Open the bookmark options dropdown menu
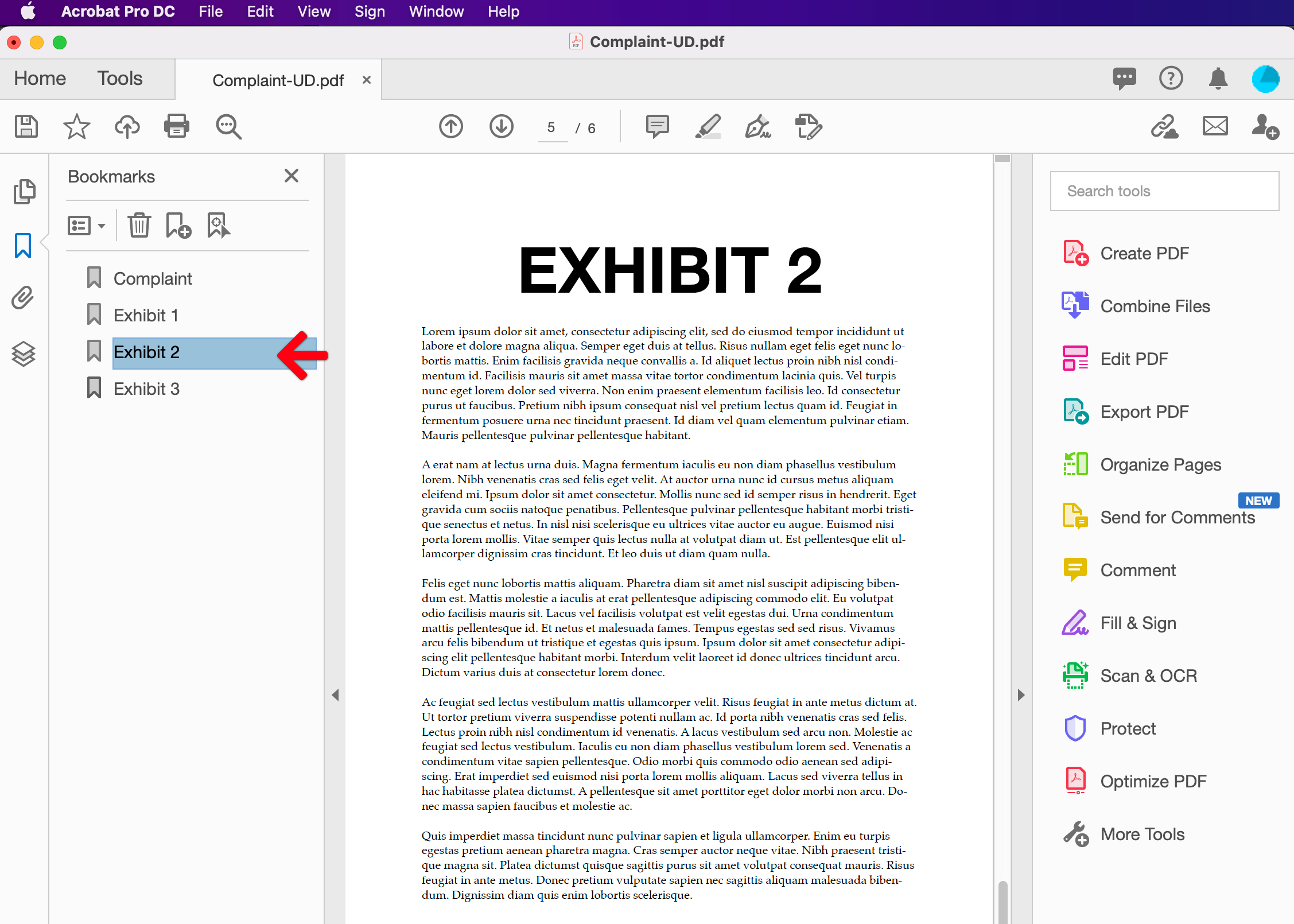The width and height of the screenshot is (1294, 924). [x=86, y=225]
